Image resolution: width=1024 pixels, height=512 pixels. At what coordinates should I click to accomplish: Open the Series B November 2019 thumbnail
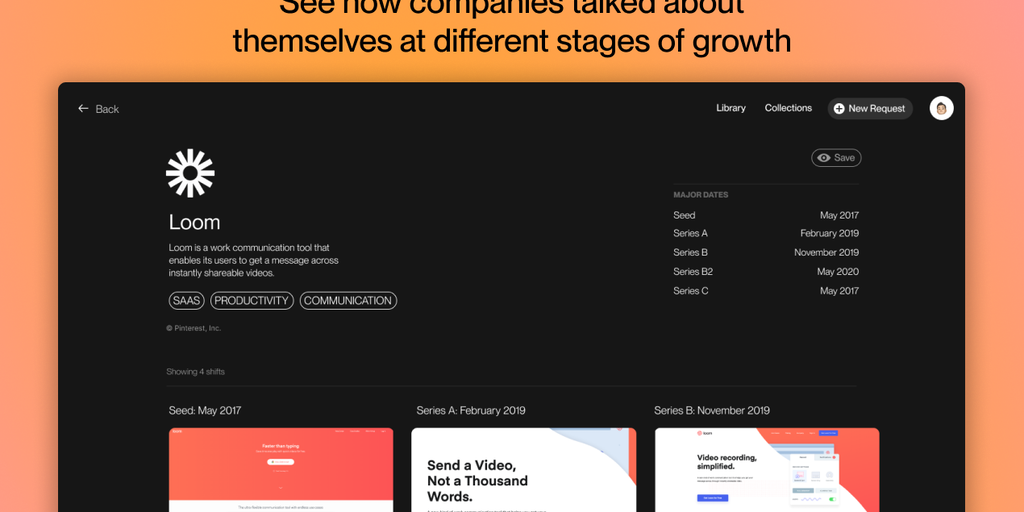pyautogui.click(x=767, y=469)
